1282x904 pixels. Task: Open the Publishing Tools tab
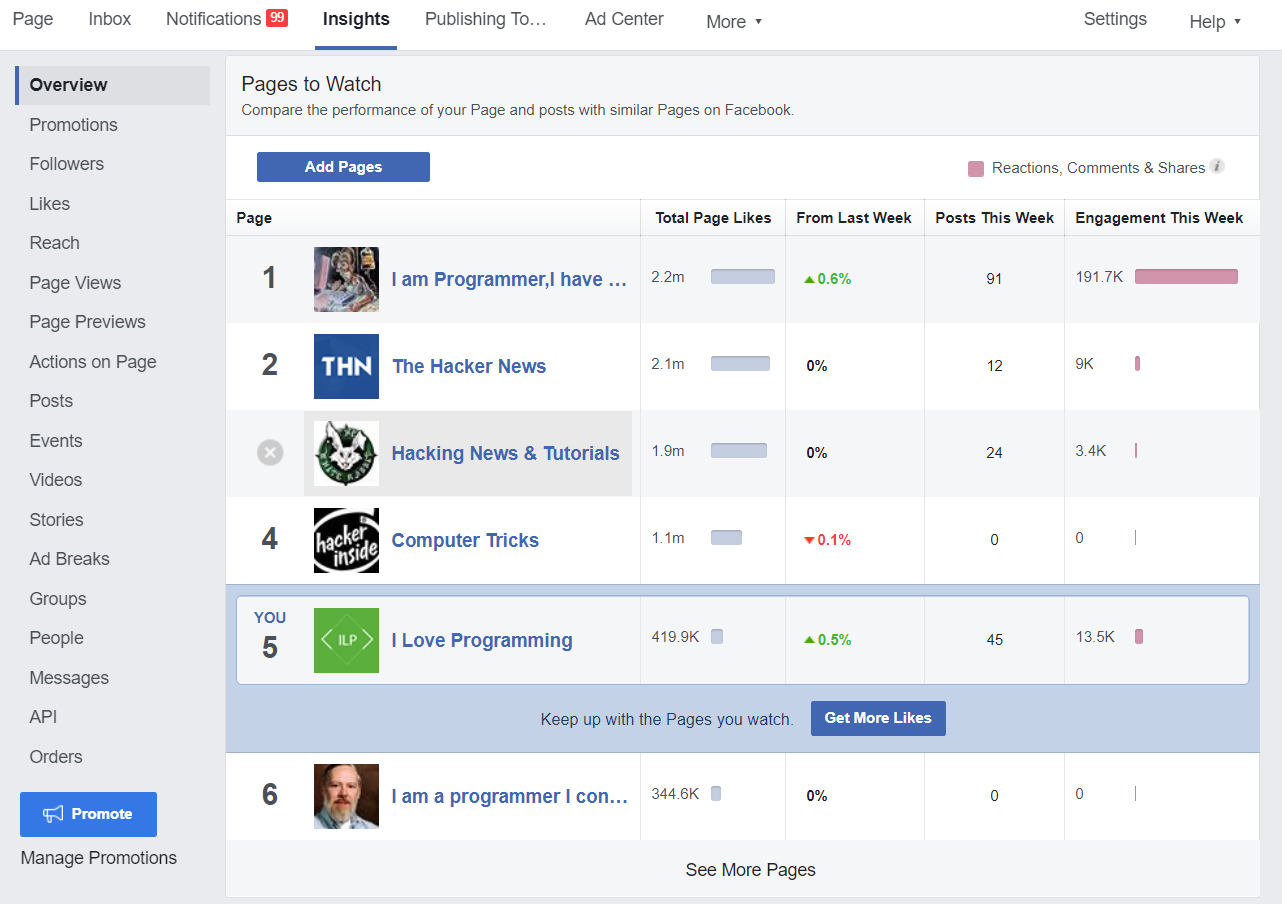tap(486, 19)
